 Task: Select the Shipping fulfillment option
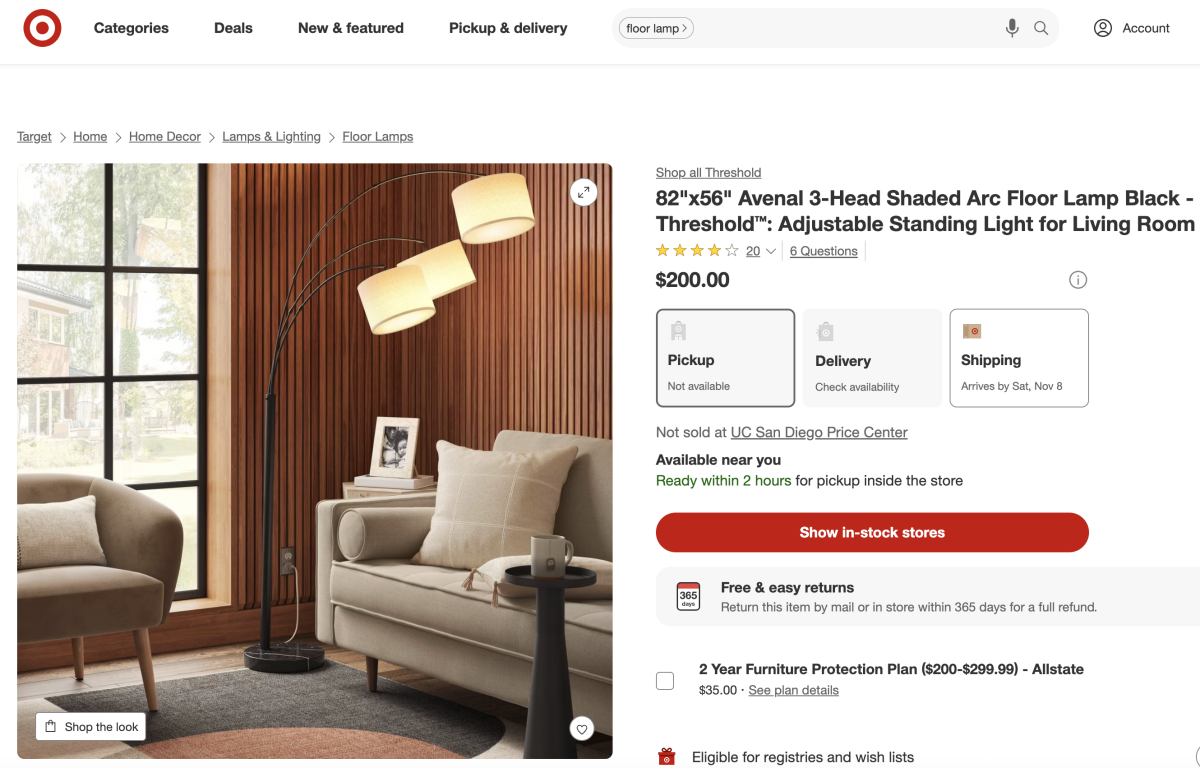tap(1019, 358)
